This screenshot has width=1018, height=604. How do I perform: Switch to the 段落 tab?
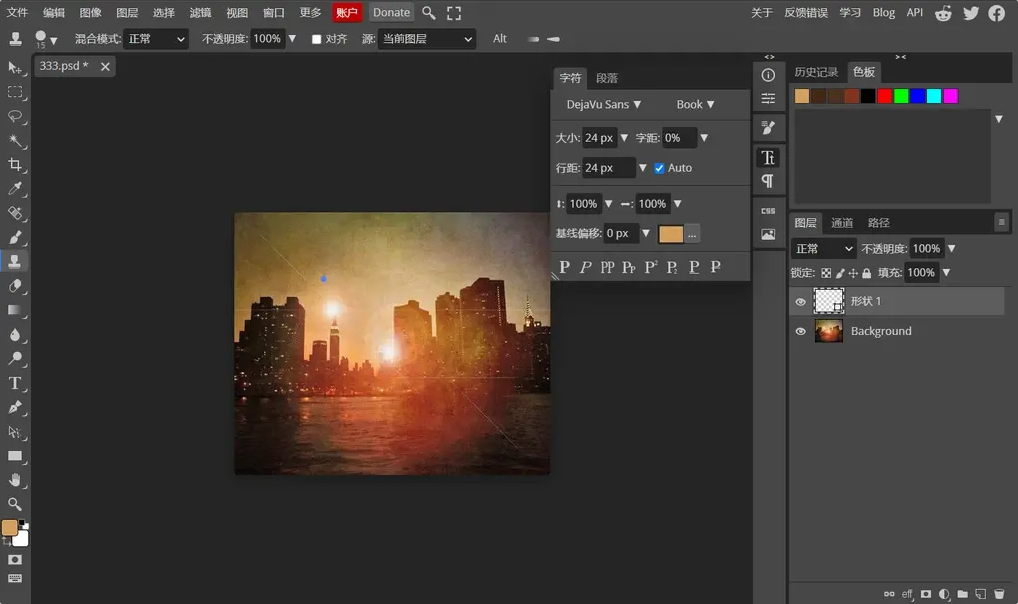point(607,78)
